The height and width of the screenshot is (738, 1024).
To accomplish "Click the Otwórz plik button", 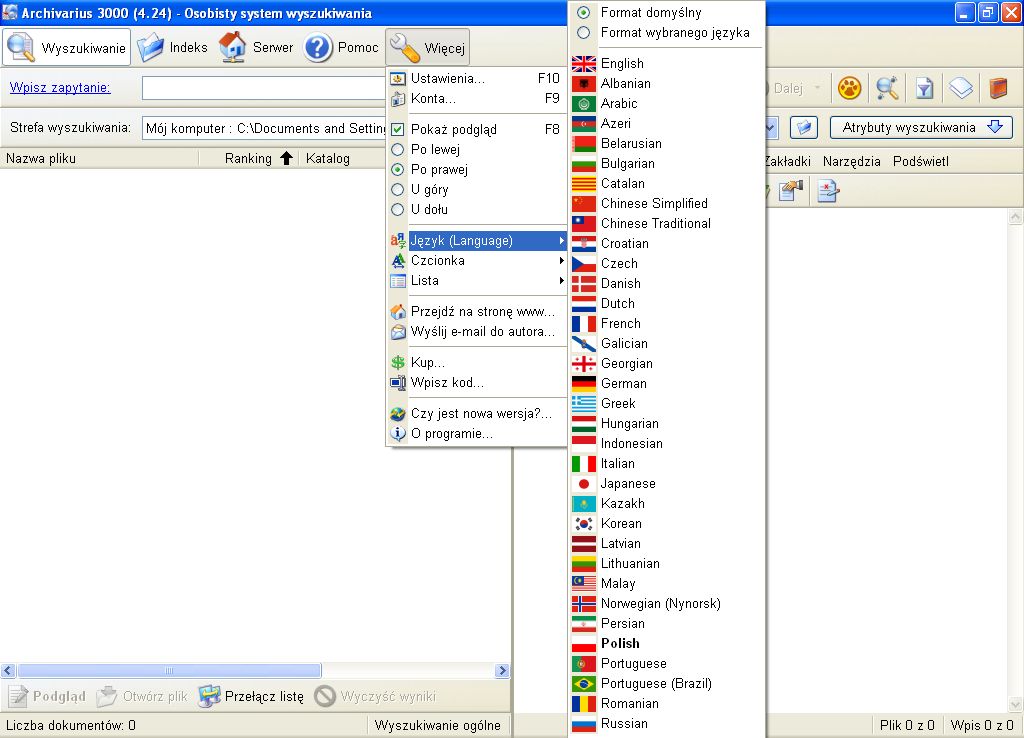I will 142,696.
